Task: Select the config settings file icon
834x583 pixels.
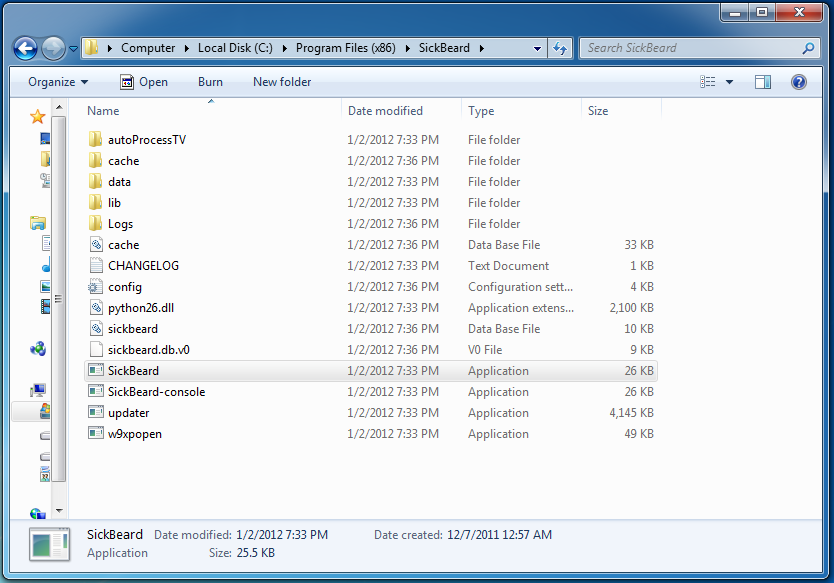Action: coord(96,286)
